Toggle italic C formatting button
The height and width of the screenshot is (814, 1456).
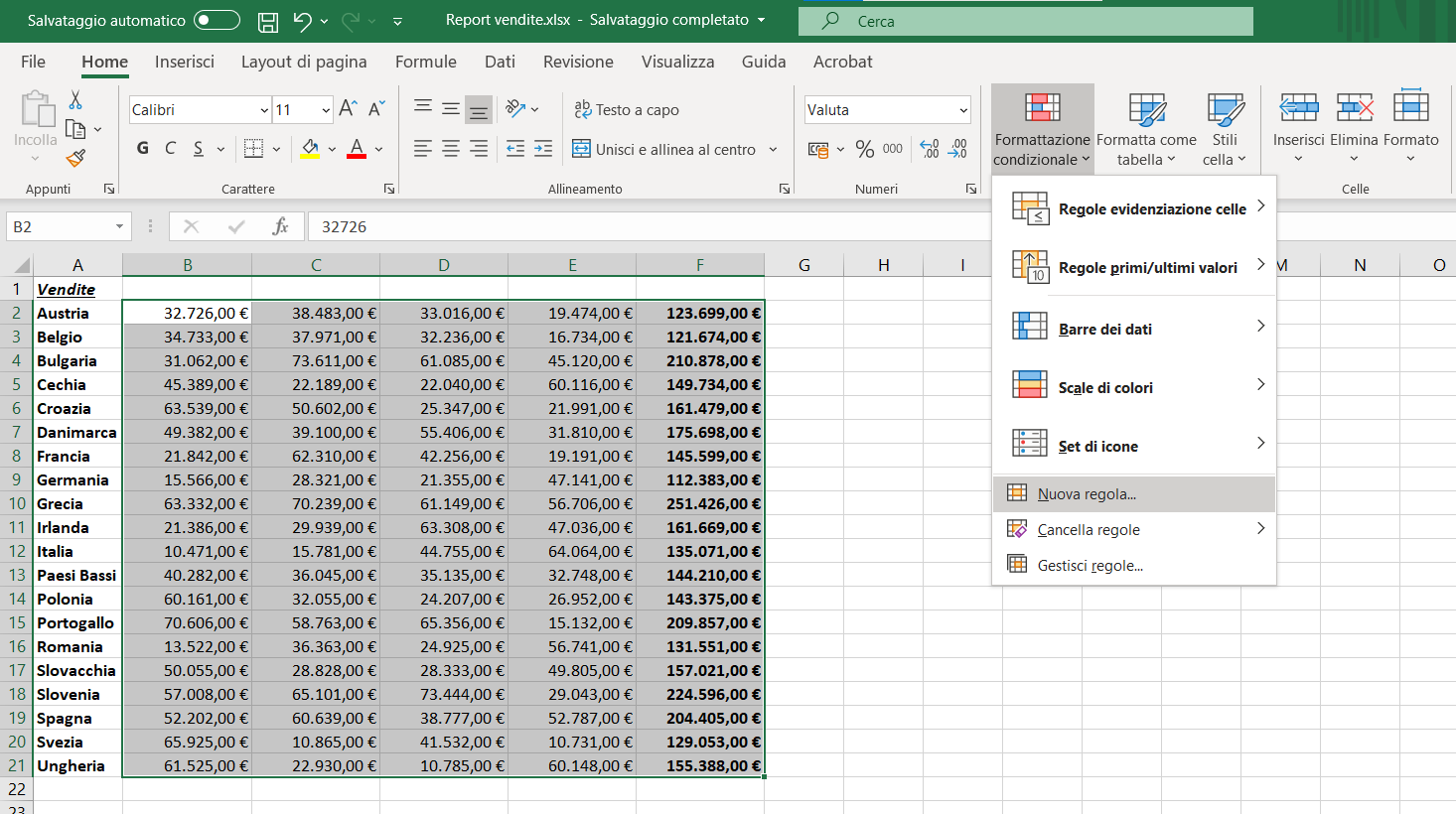pos(170,149)
